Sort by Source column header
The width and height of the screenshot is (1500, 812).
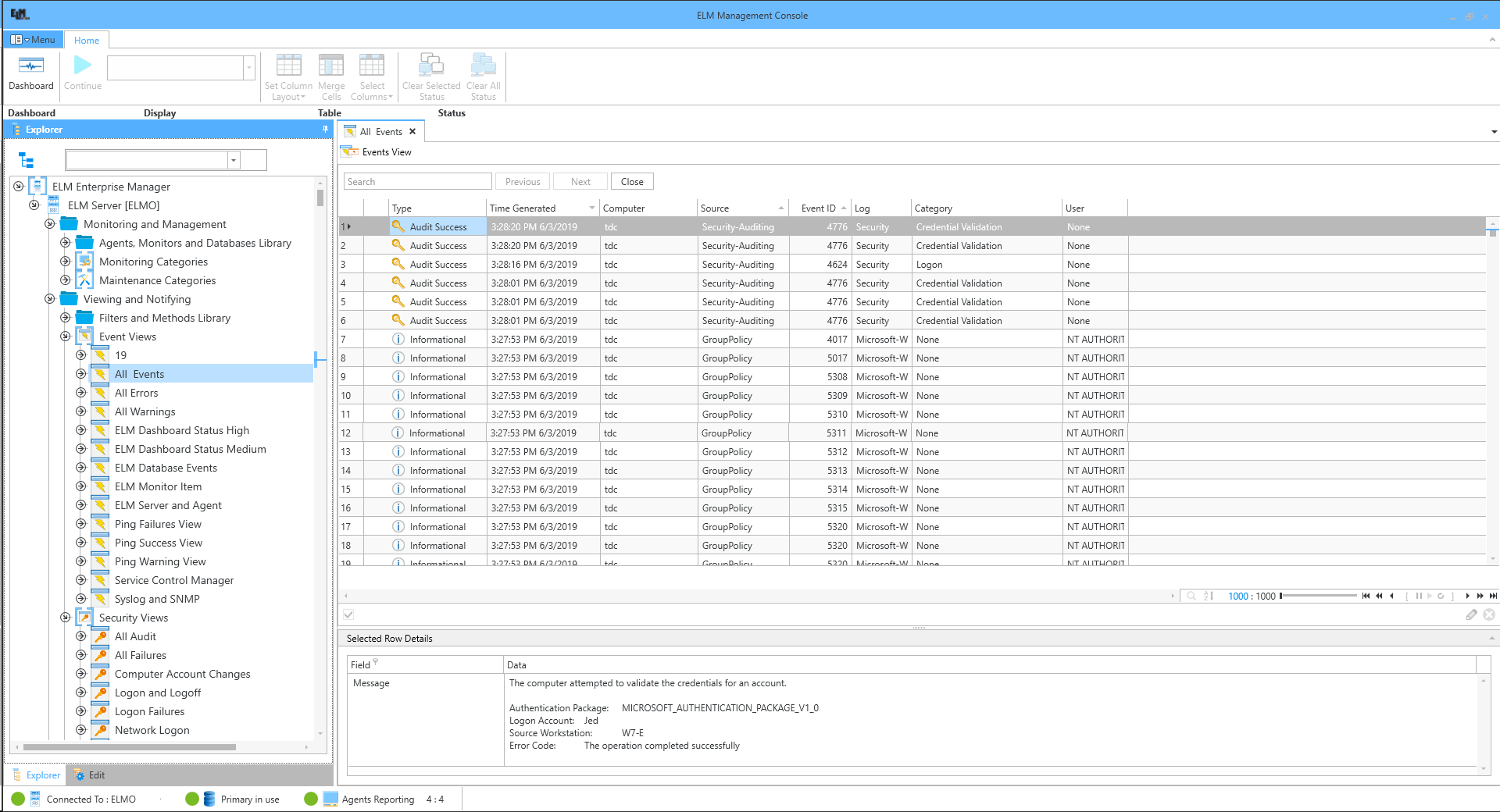tap(742, 208)
